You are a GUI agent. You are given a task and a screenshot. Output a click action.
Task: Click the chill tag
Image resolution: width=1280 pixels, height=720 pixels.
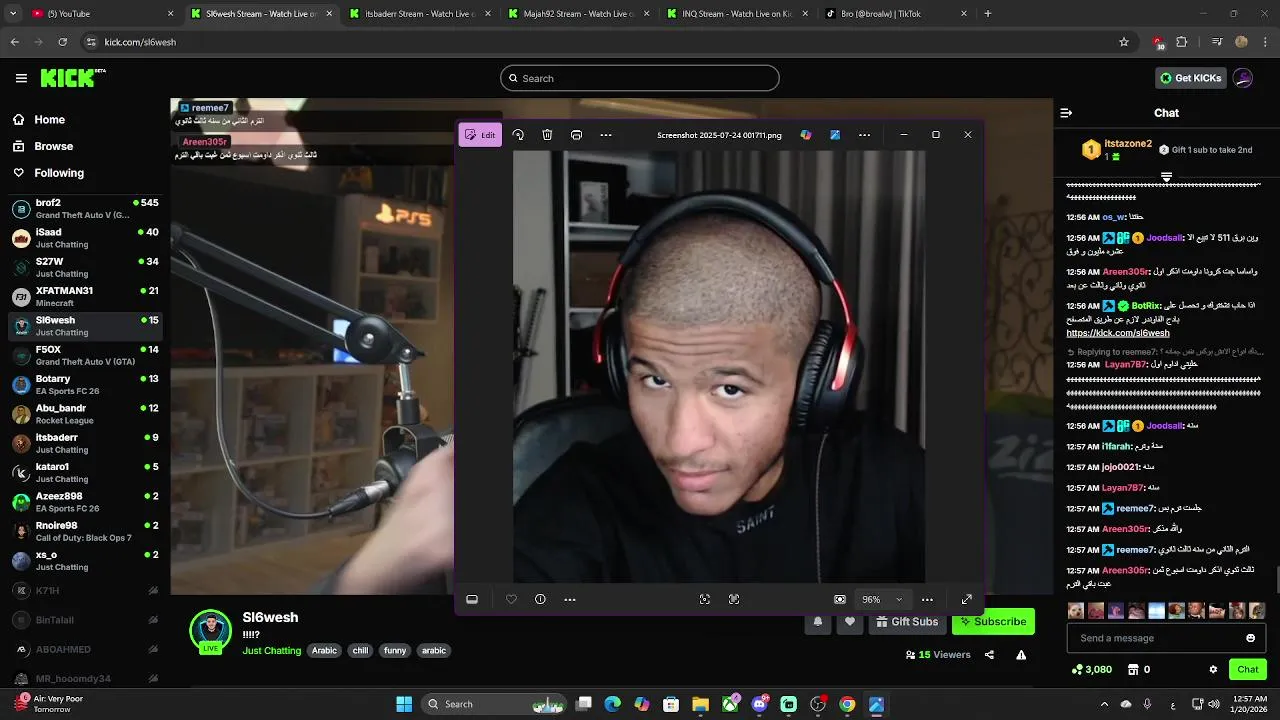pos(360,650)
